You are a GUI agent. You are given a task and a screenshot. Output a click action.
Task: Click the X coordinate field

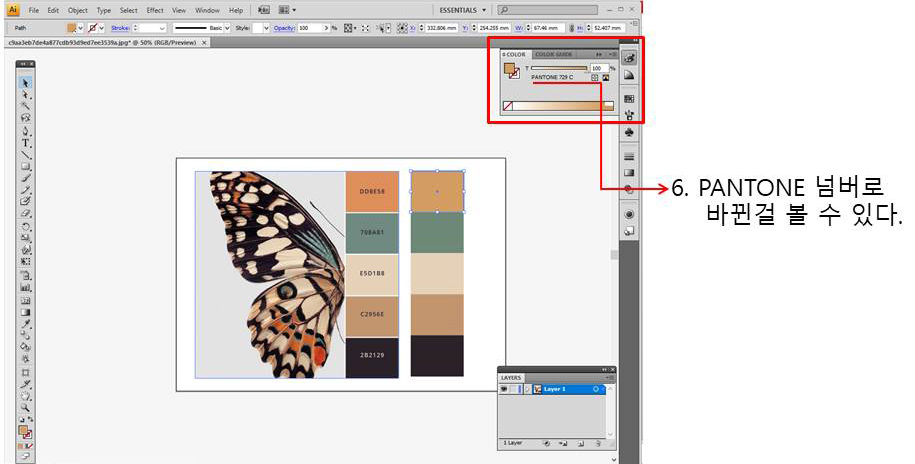pyautogui.click(x=441, y=28)
